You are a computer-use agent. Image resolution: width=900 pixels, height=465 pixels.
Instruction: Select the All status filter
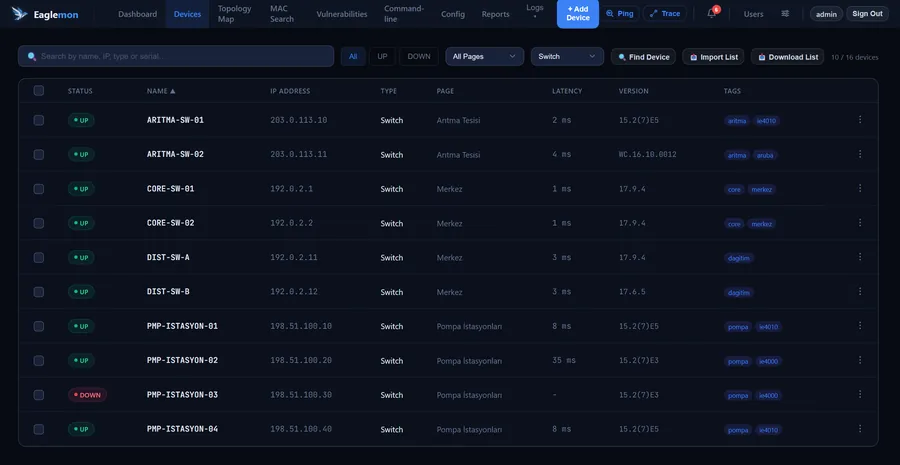pyautogui.click(x=353, y=56)
